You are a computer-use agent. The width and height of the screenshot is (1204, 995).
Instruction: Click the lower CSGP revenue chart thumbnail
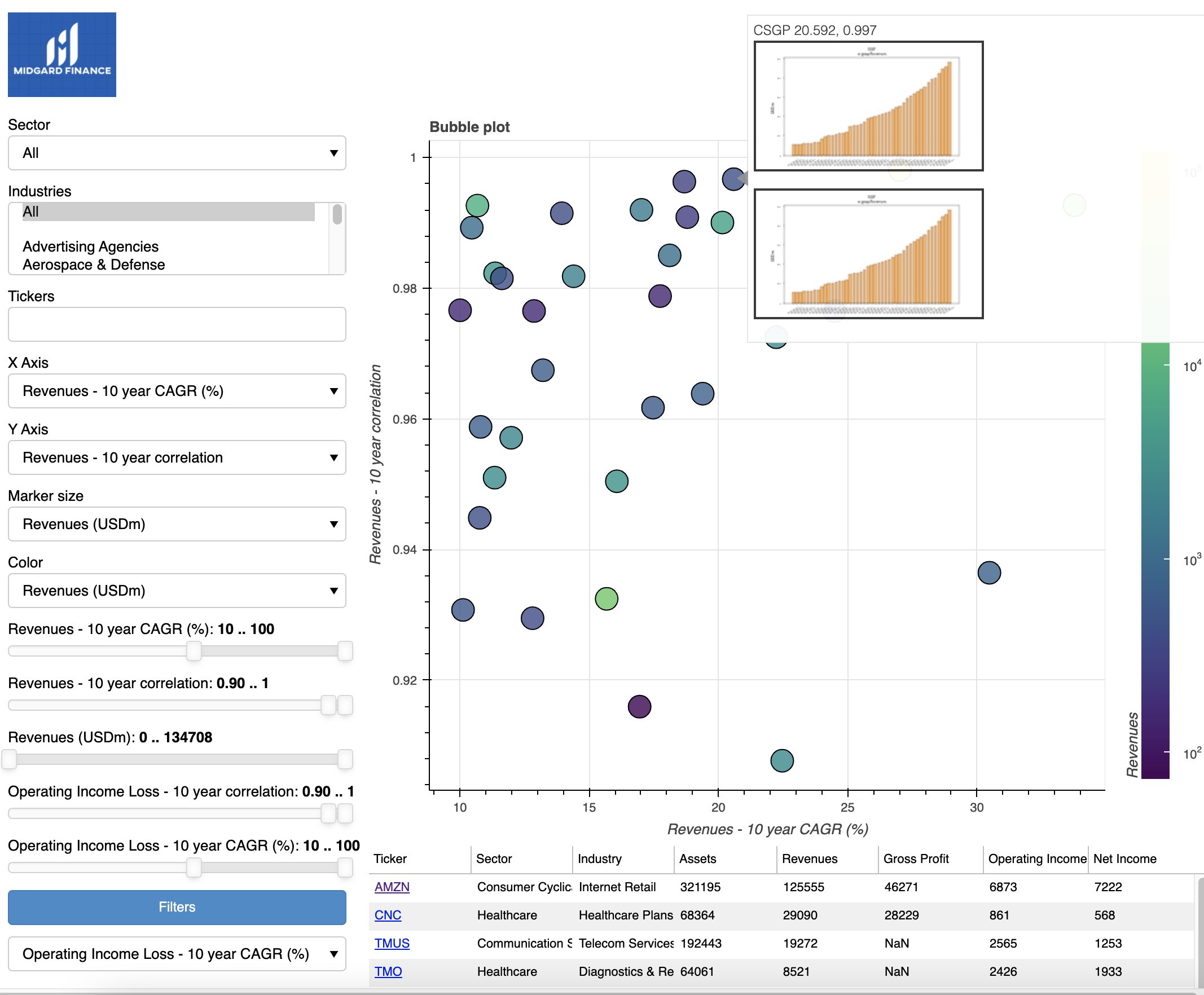pos(868,253)
